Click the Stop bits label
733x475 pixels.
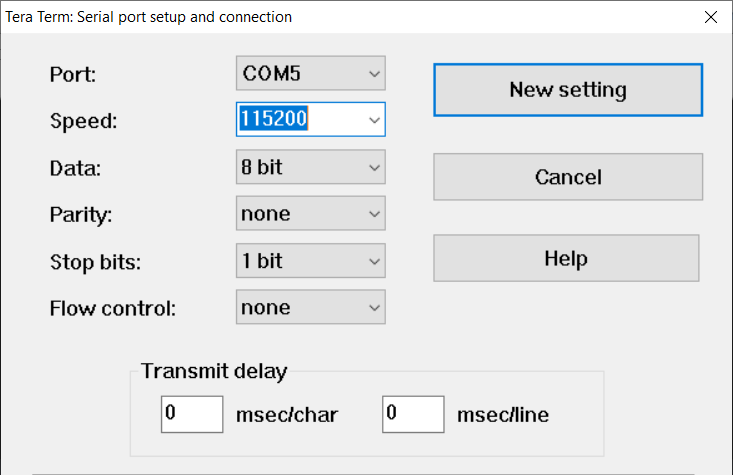(96, 262)
